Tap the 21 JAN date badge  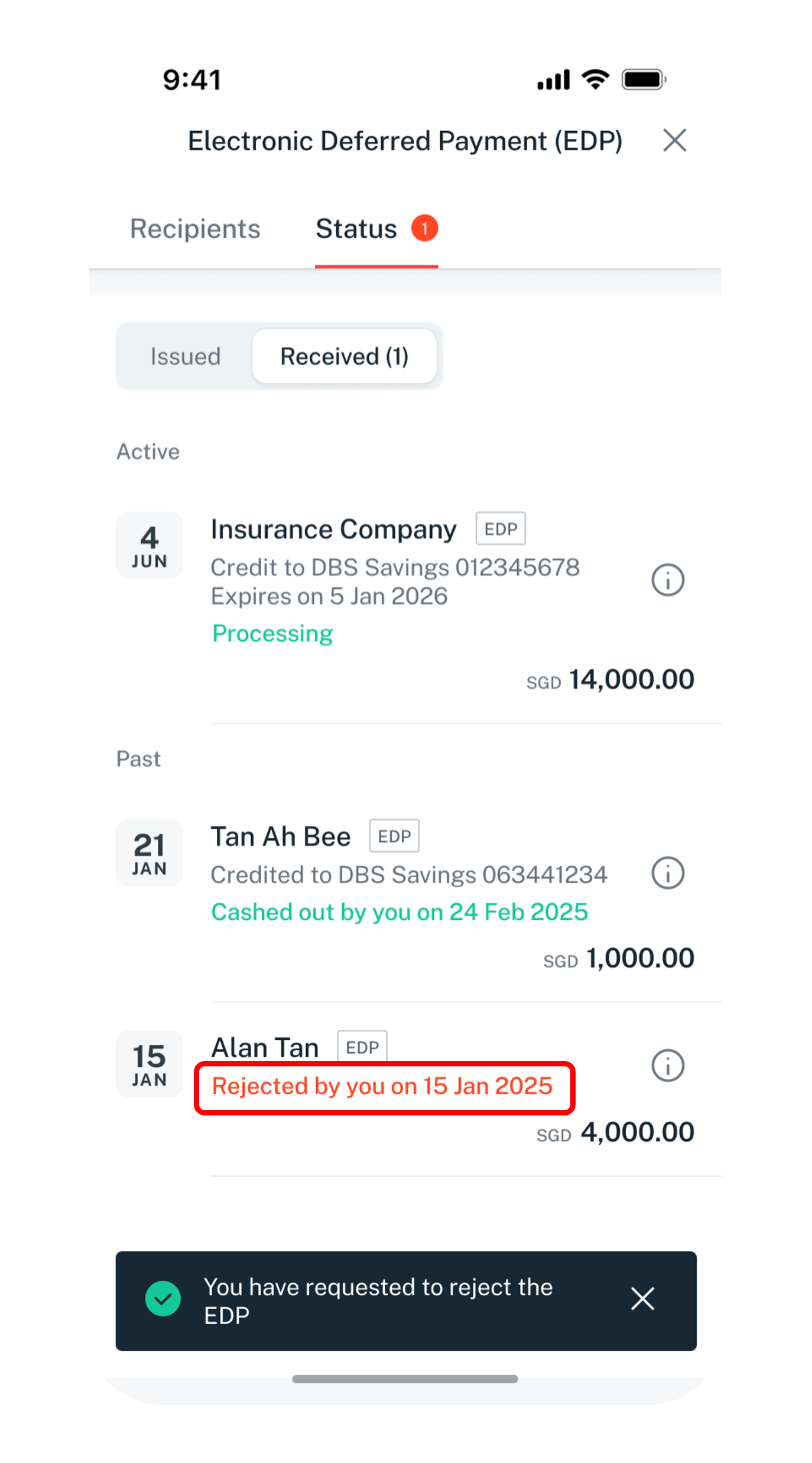tap(150, 852)
